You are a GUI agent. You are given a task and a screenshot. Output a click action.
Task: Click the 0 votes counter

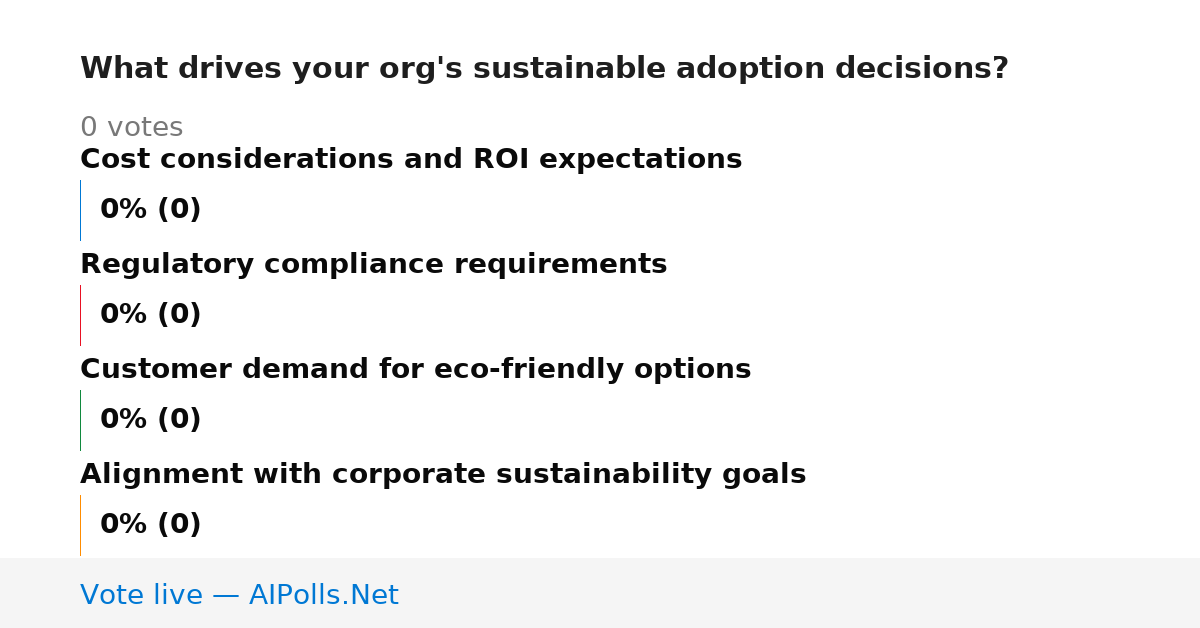131,128
